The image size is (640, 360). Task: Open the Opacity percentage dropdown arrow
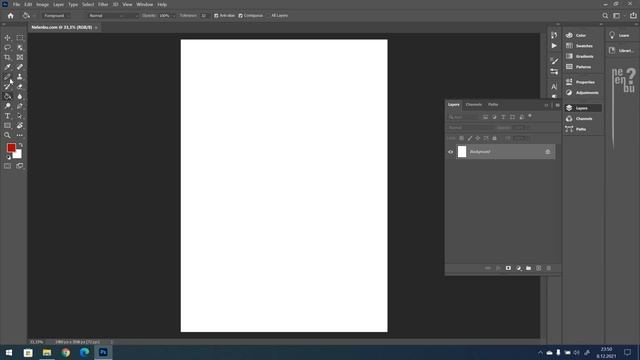pos(173,16)
